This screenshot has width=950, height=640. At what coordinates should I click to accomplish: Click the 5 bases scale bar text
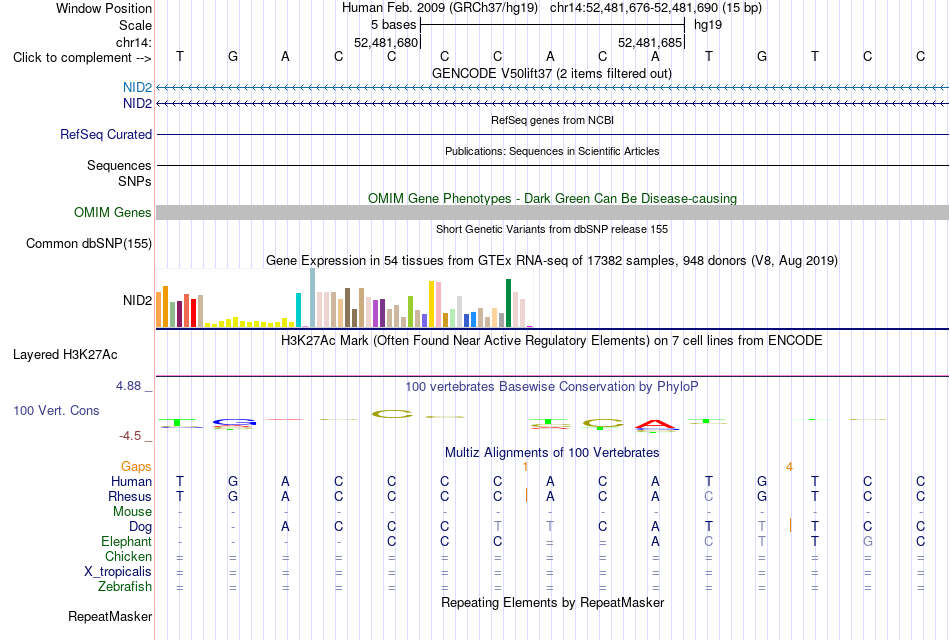coord(393,25)
